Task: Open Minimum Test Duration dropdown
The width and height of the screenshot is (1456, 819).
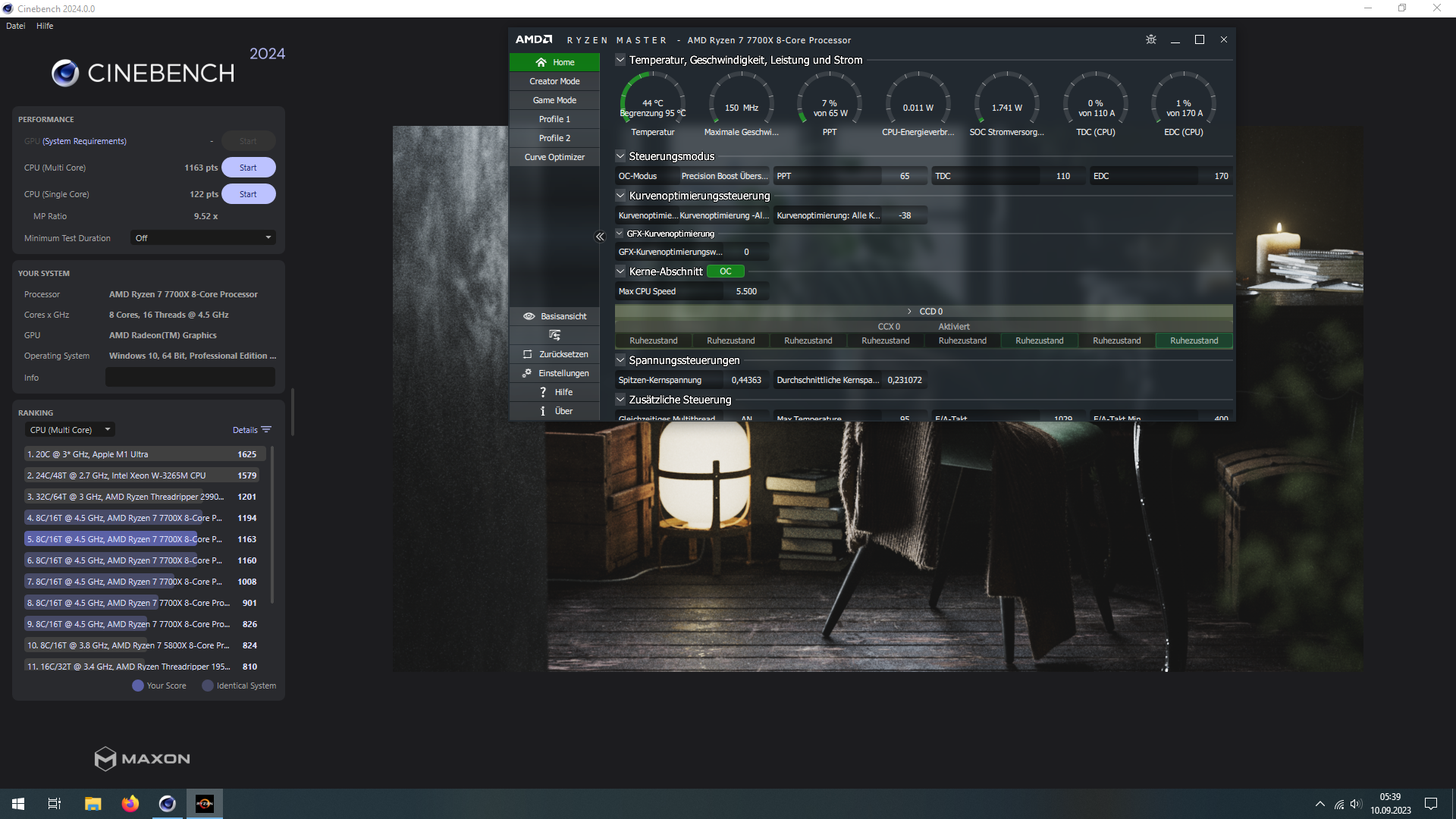Action: [202, 238]
